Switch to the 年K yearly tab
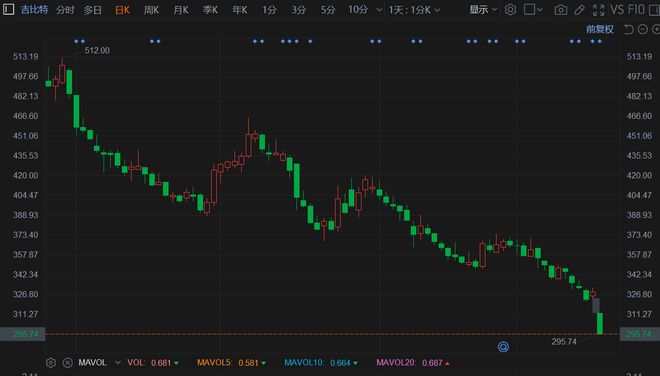The height and width of the screenshot is (376, 660). [240, 10]
